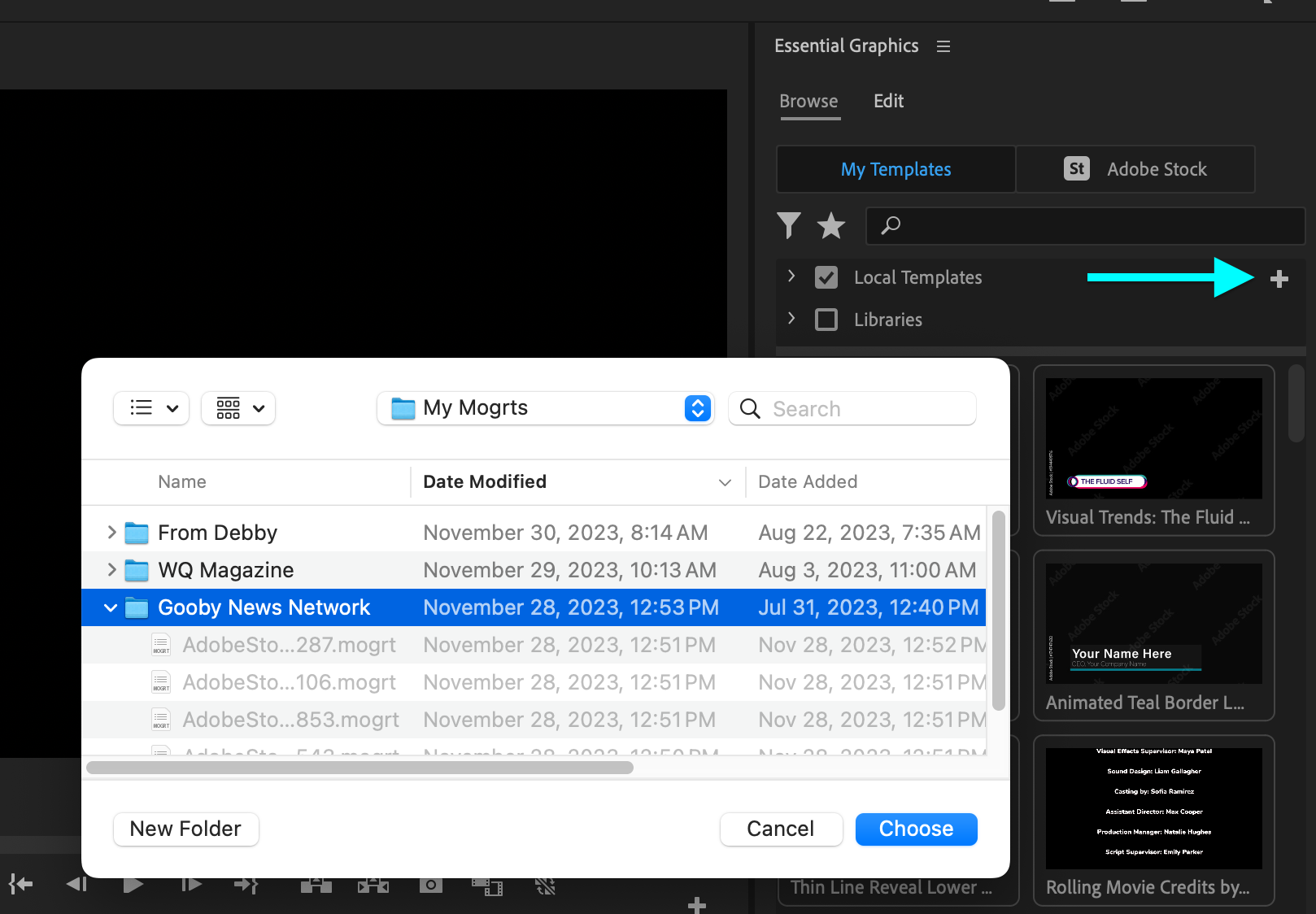Enable the Libraries checkbox

click(x=826, y=319)
